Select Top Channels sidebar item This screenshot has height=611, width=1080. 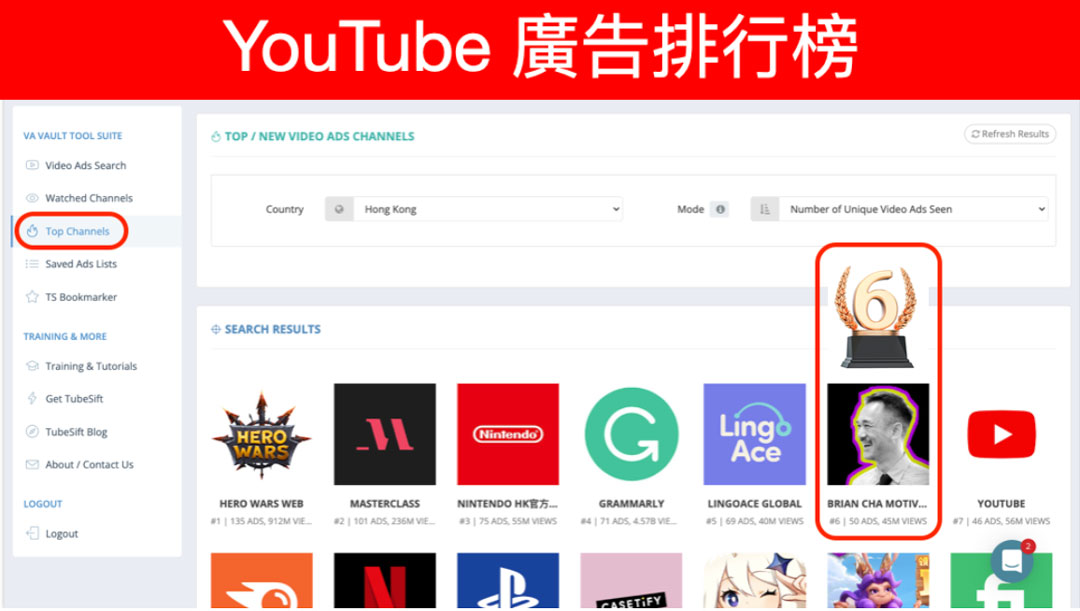pos(77,231)
